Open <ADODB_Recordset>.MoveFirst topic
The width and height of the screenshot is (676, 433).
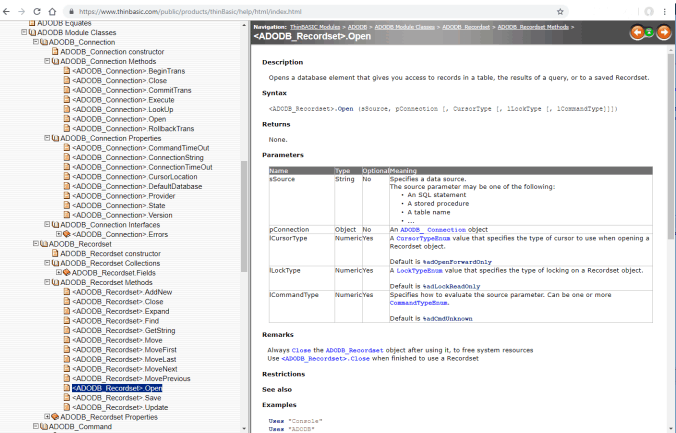(x=124, y=350)
